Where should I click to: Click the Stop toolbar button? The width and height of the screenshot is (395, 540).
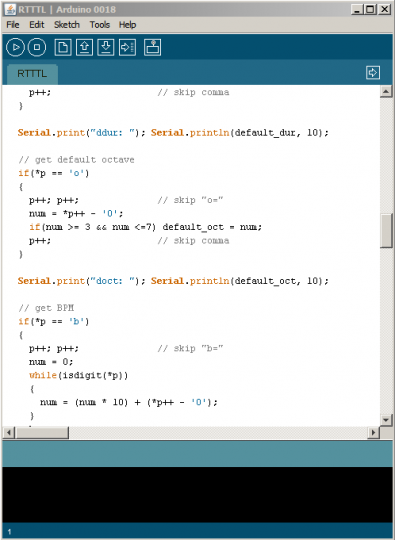coord(37,47)
